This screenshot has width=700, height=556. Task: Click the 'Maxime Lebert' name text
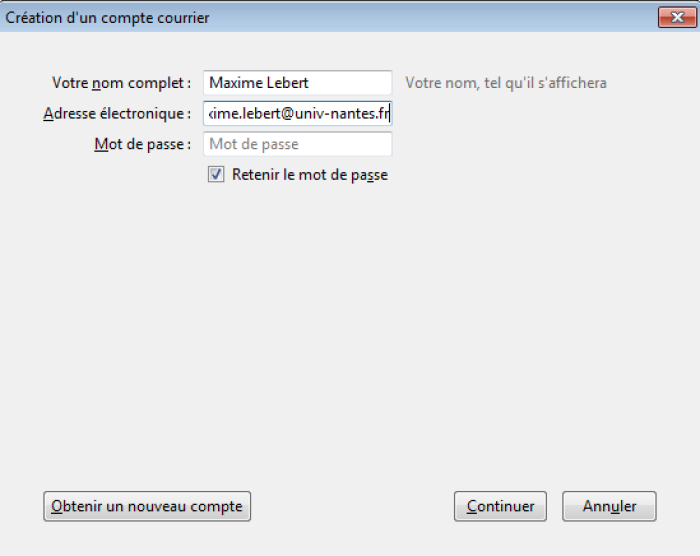pos(259,83)
